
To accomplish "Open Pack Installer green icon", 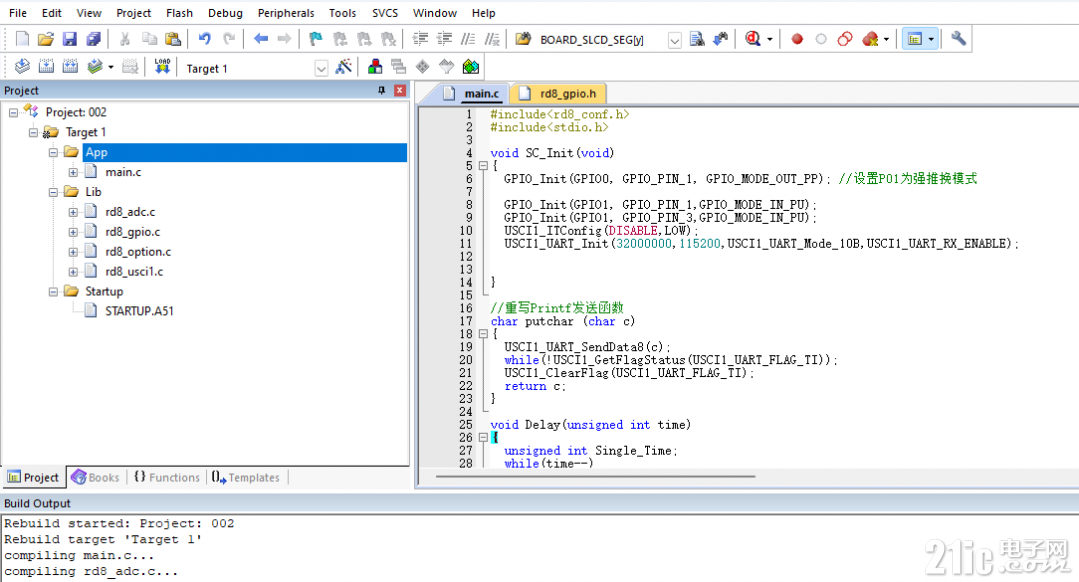I will pyautogui.click(x=471, y=67).
